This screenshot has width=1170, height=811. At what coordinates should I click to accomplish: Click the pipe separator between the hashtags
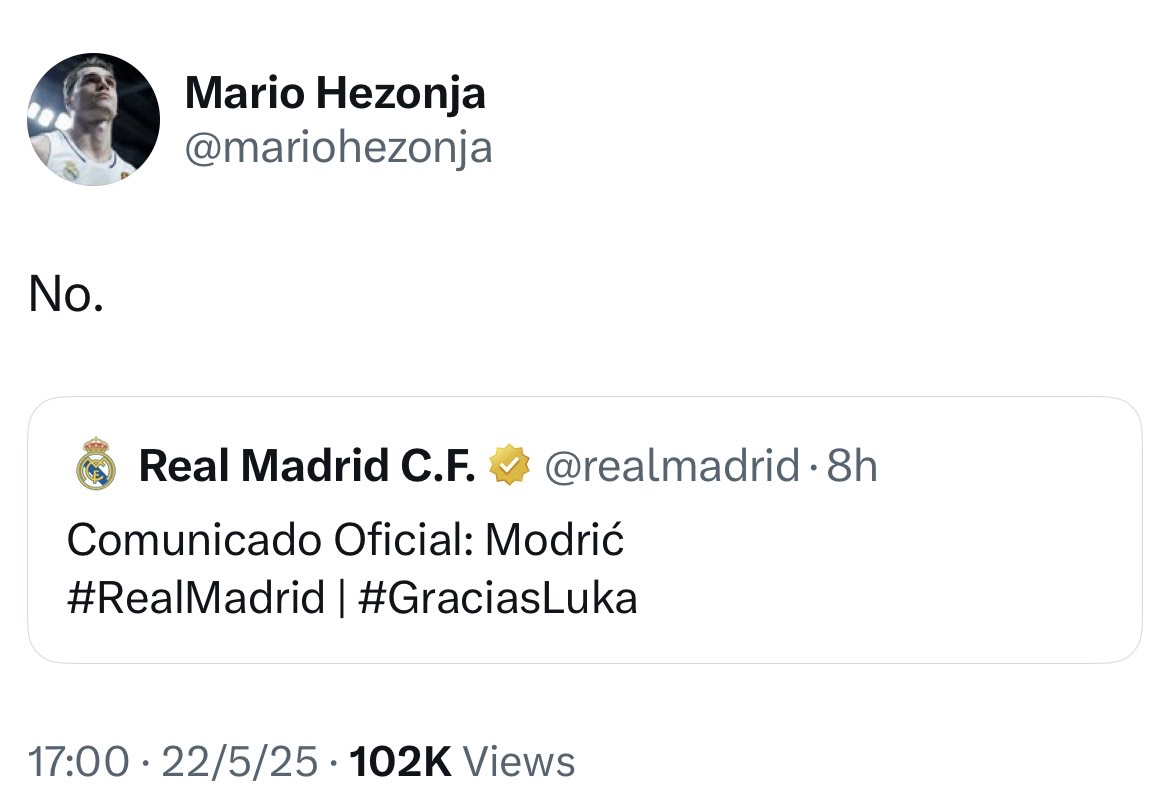click(x=341, y=598)
